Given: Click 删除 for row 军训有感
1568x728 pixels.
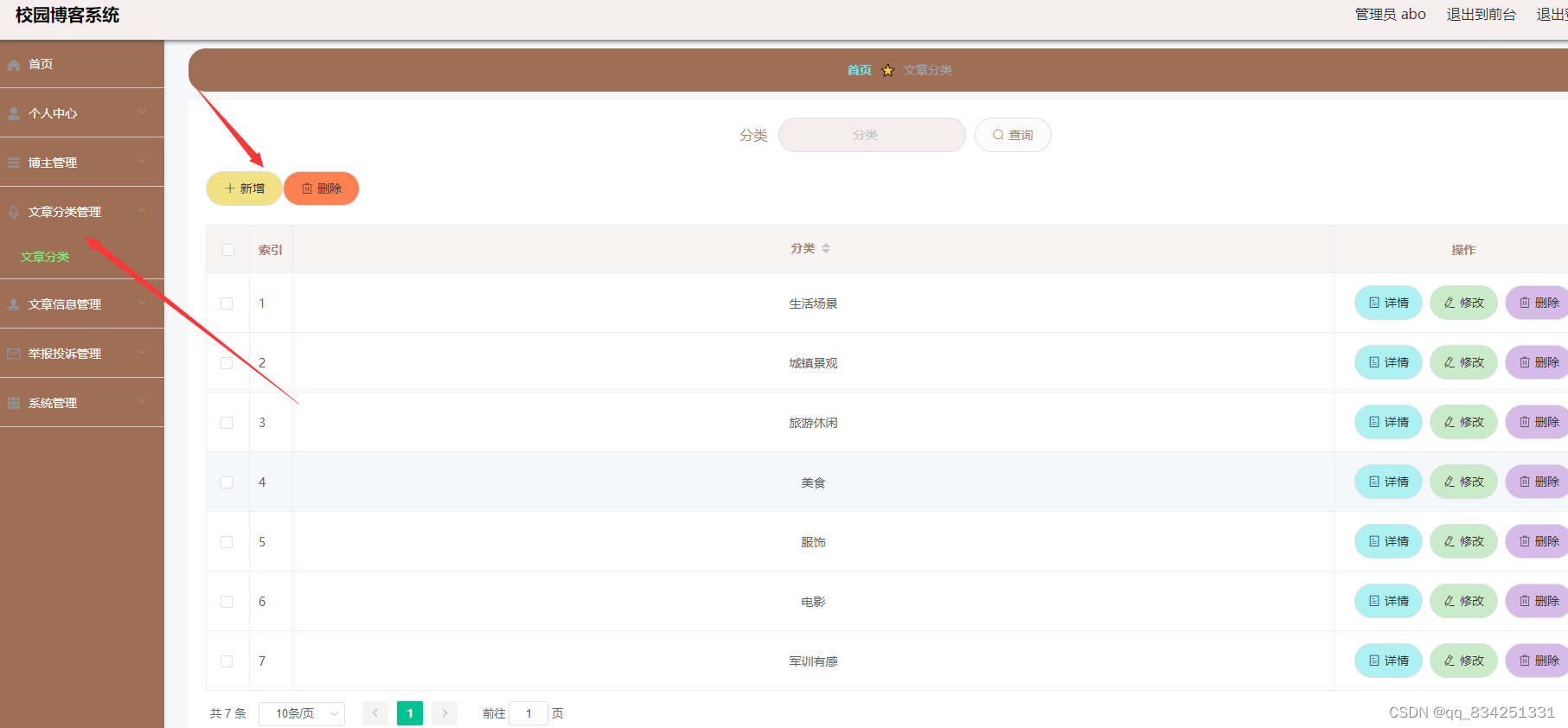Looking at the screenshot, I should click(x=1537, y=661).
